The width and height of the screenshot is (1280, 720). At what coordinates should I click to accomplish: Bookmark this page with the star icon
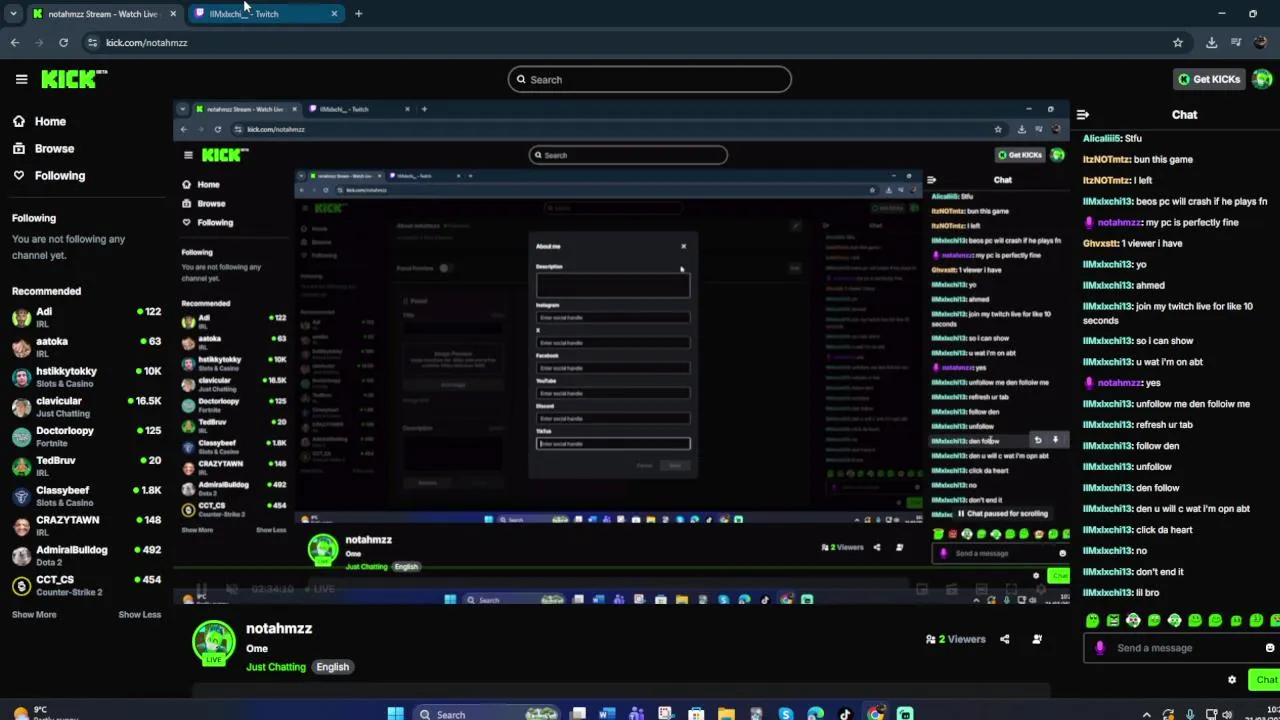coord(1178,42)
